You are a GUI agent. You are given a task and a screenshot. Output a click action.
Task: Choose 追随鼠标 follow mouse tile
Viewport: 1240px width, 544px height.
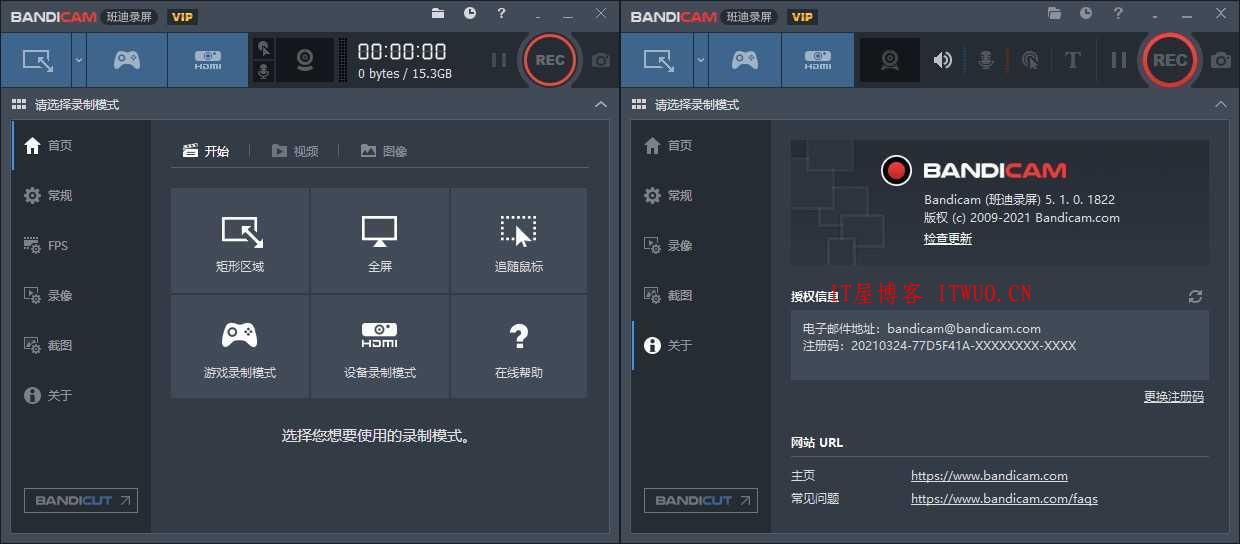coord(519,240)
